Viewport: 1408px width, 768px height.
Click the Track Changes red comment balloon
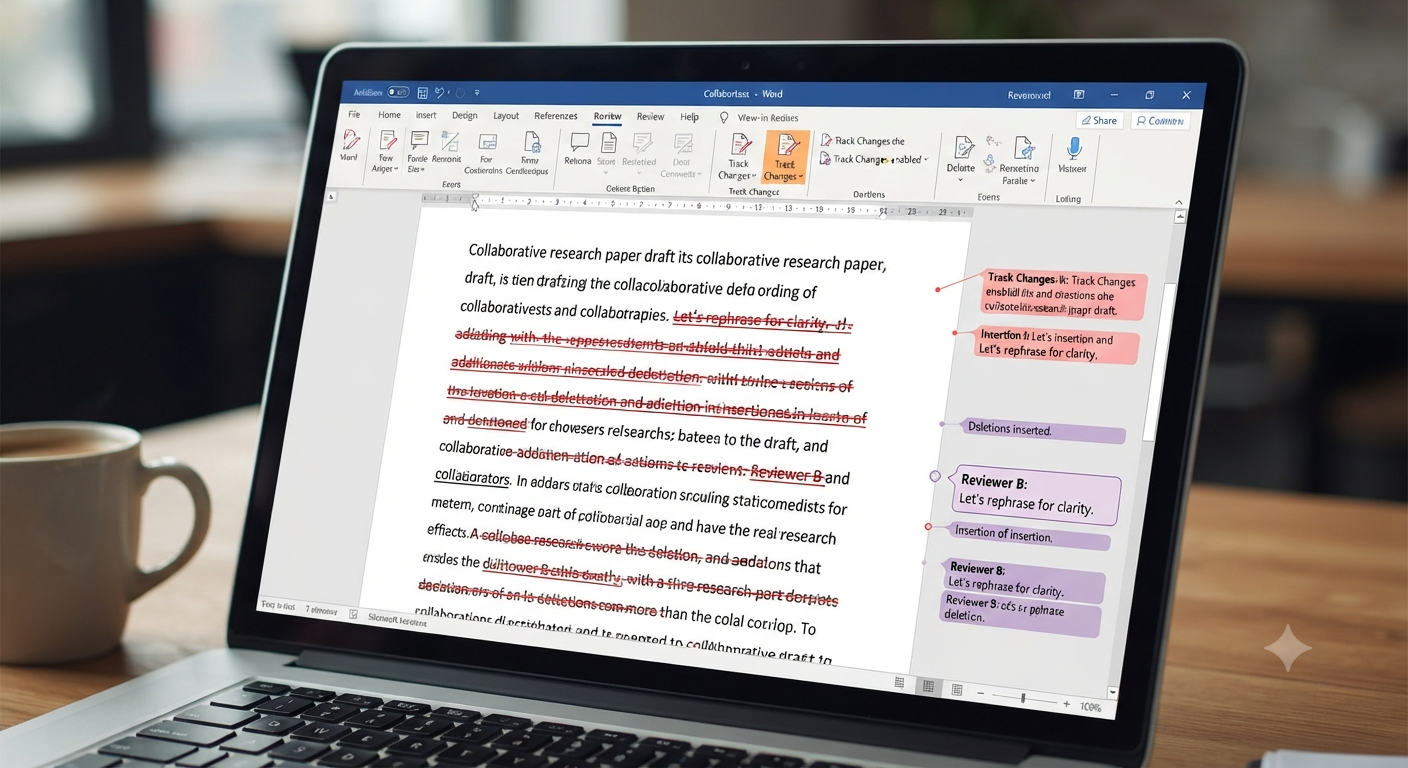pos(1062,295)
